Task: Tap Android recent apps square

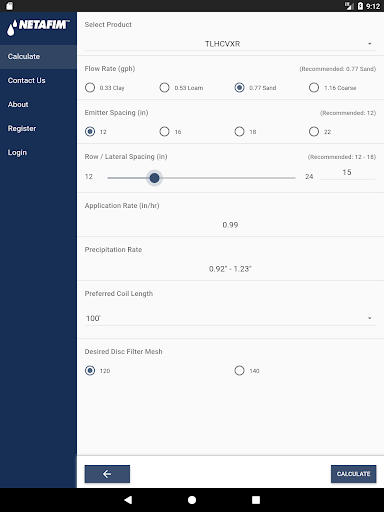Action: tap(256, 500)
